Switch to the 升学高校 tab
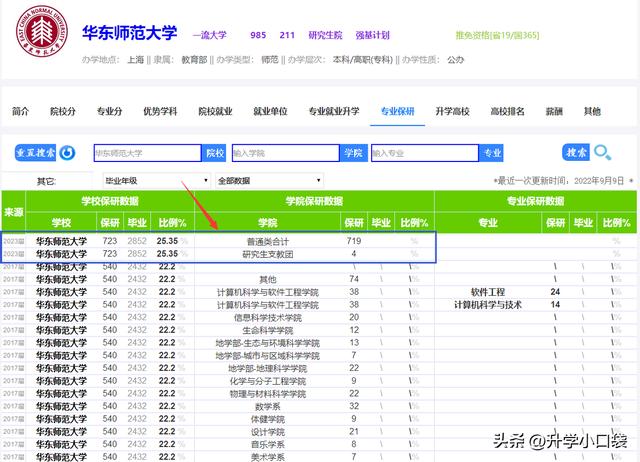Image resolution: width=640 pixels, height=462 pixels. [x=452, y=111]
